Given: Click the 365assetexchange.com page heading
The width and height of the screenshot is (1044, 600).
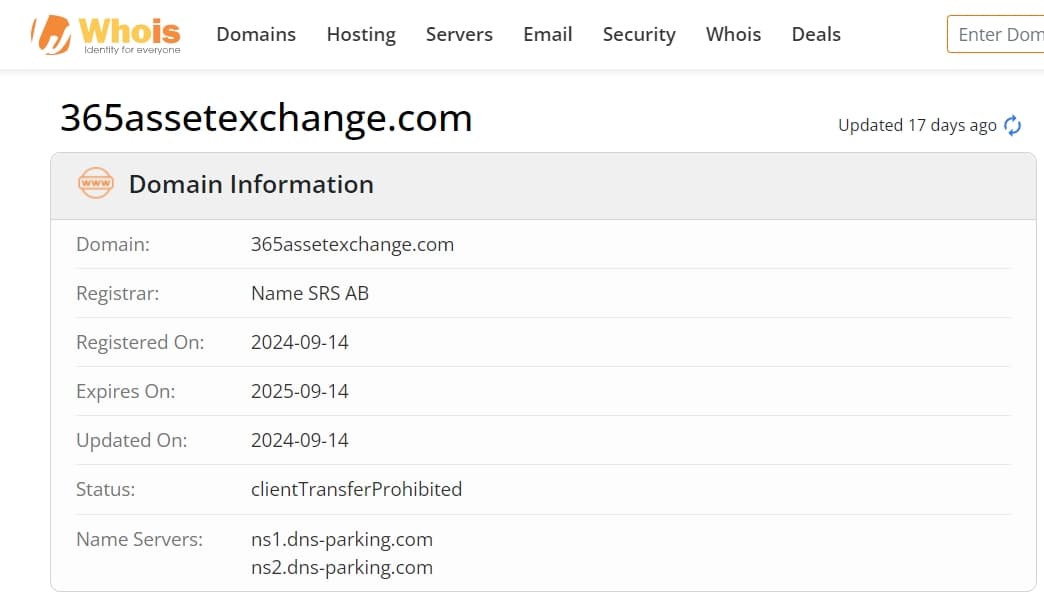Looking at the screenshot, I should (266, 118).
